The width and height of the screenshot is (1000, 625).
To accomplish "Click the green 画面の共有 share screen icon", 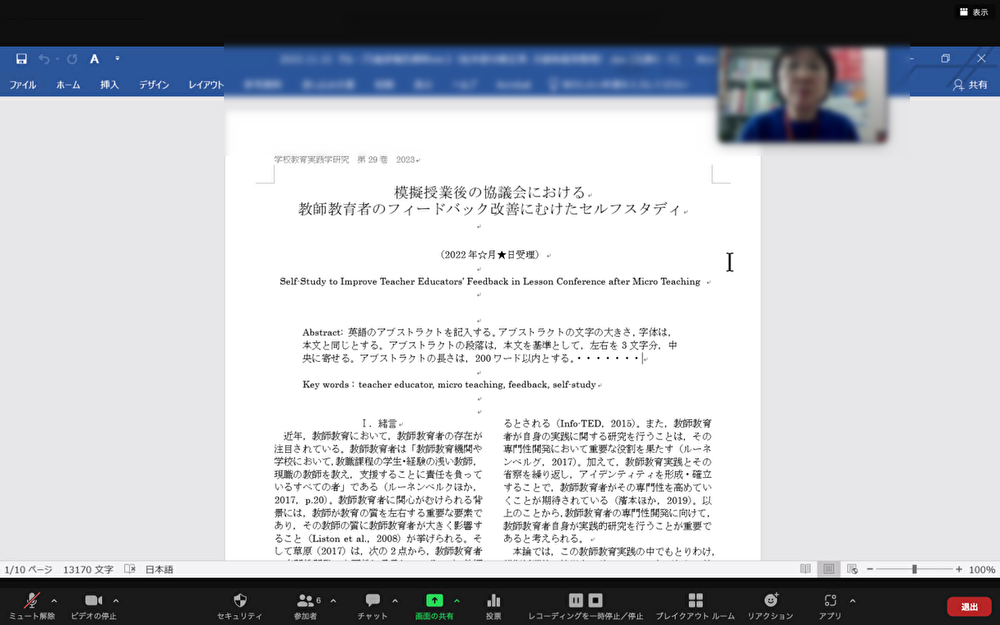I will [x=434, y=600].
